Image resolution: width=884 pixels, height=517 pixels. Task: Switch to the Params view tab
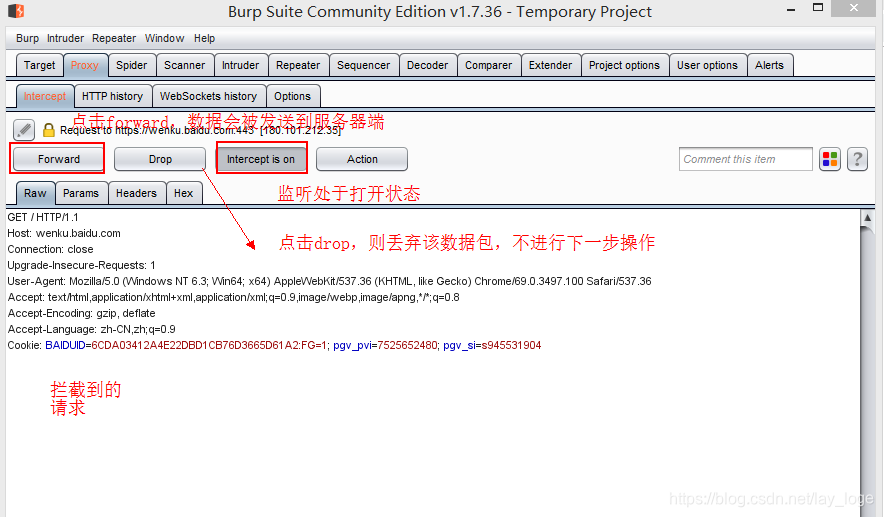[81, 193]
